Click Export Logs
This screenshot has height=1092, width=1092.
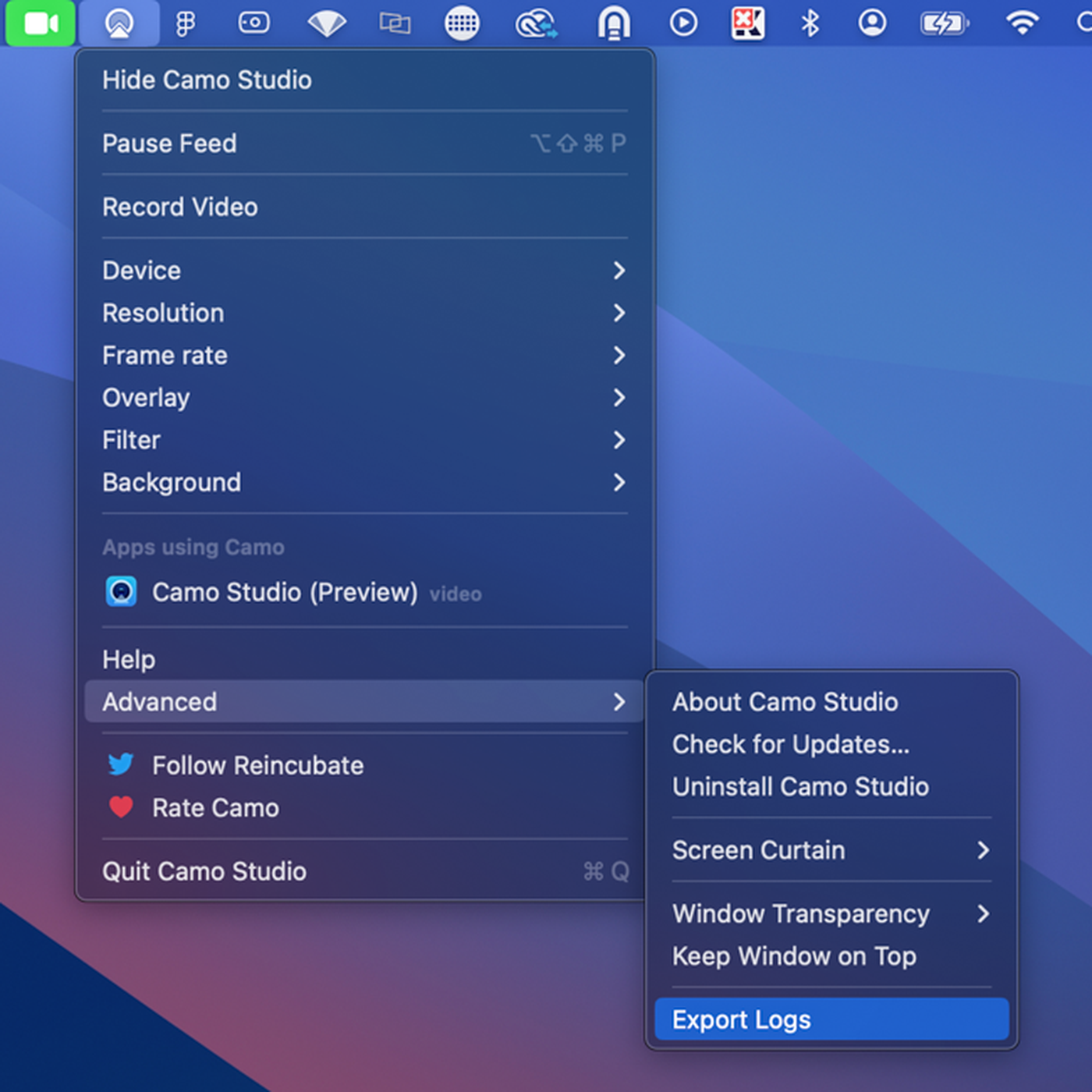click(x=831, y=1019)
